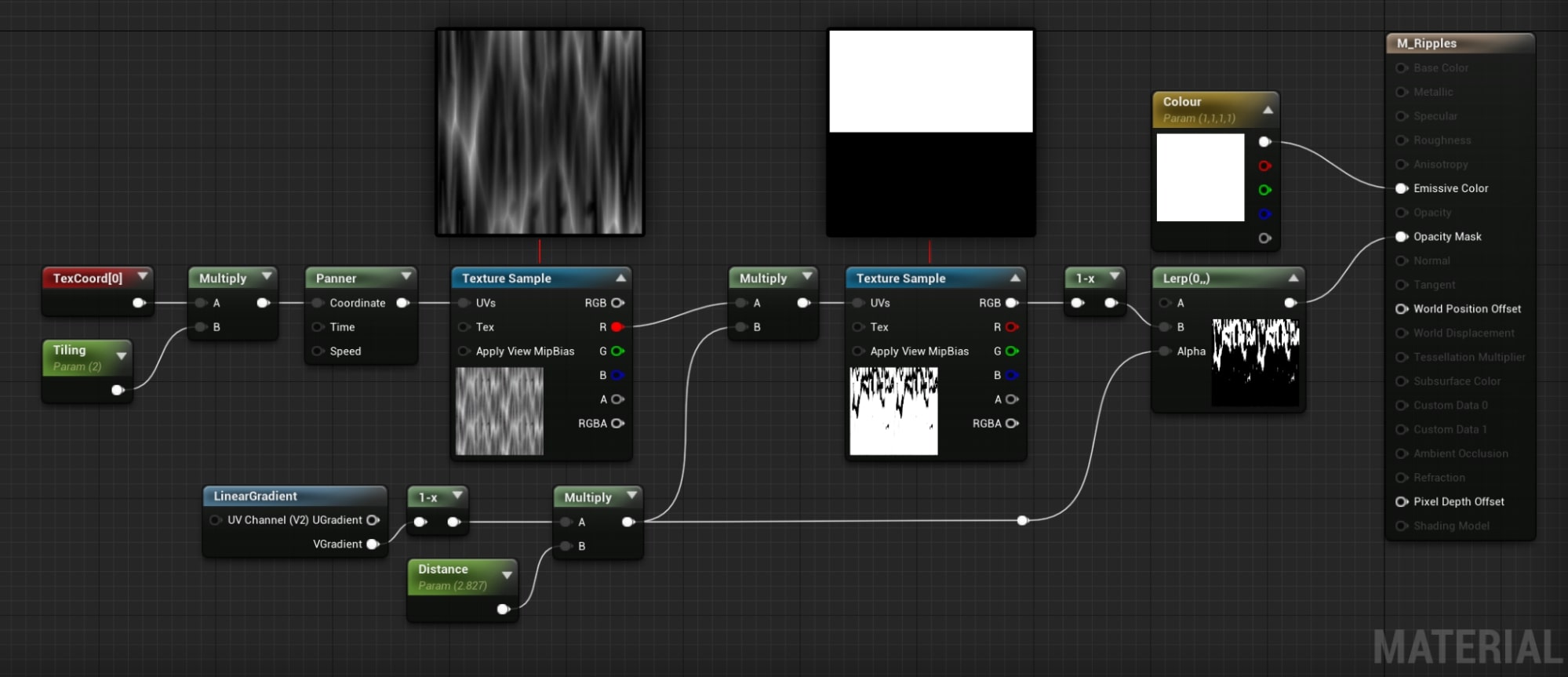This screenshot has height=677, width=1568.
Task: Select the LinearGradient node title
Action: pos(255,496)
